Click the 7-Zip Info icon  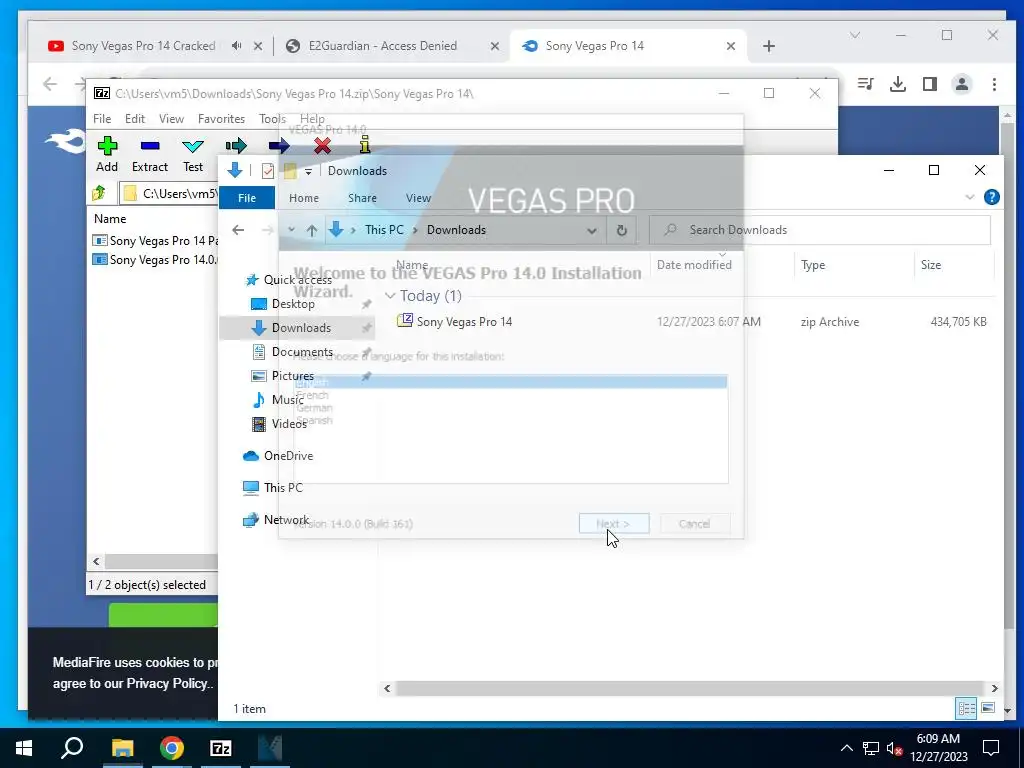point(364,145)
